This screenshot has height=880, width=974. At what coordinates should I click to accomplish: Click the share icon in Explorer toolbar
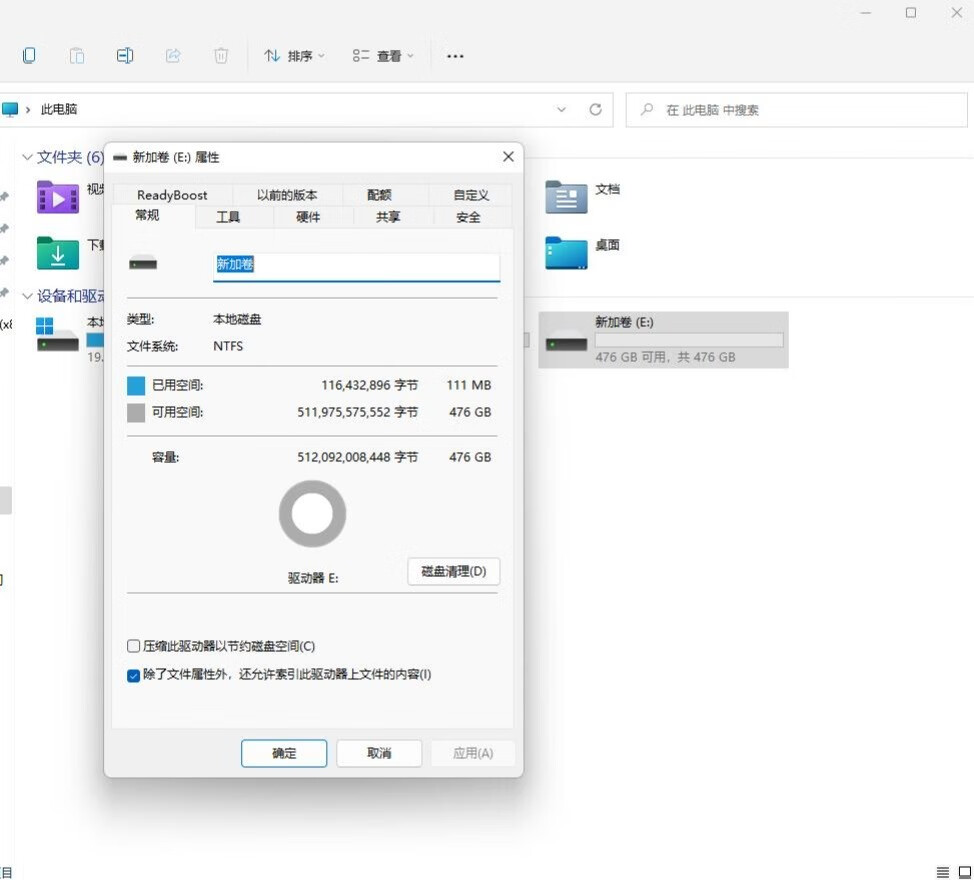(173, 56)
